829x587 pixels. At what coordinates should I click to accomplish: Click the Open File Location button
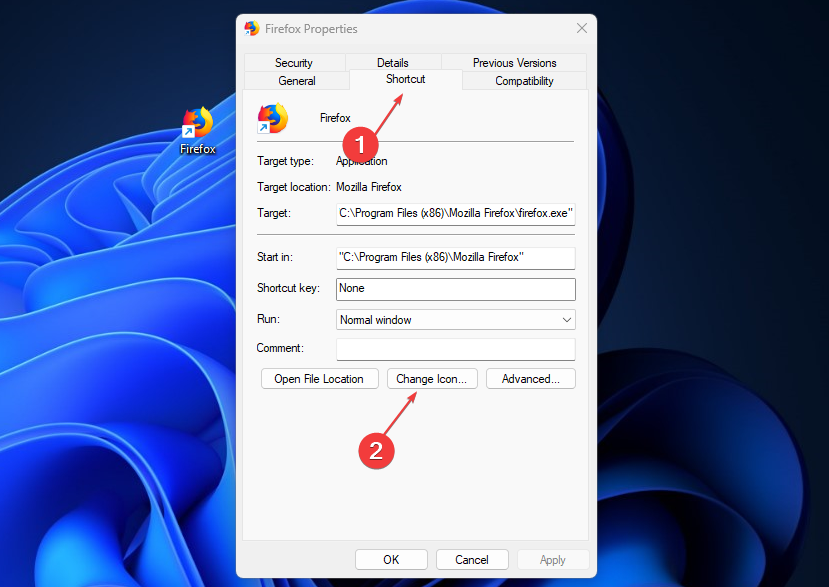point(319,379)
